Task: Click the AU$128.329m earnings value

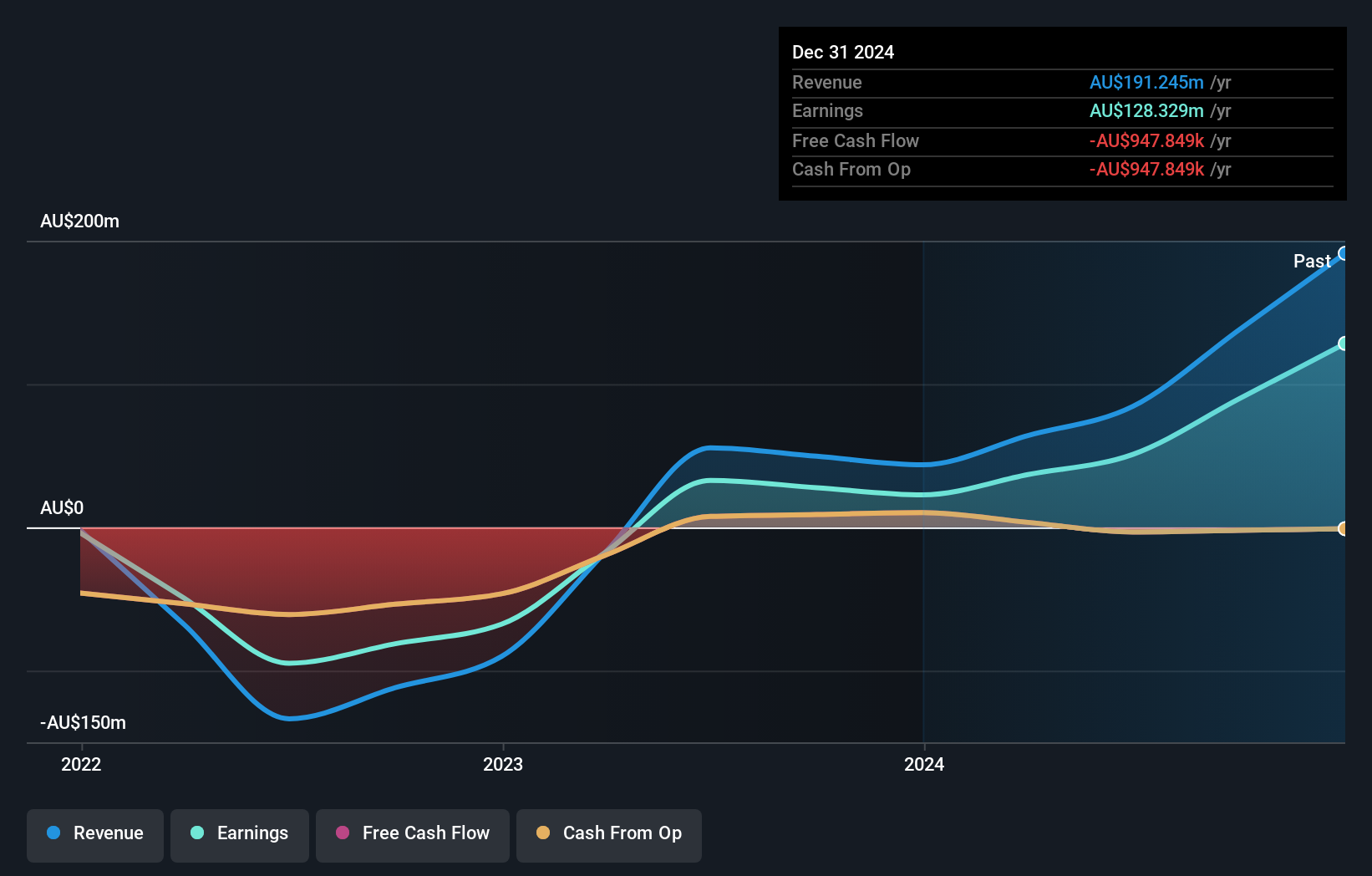Action: [x=1146, y=110]
